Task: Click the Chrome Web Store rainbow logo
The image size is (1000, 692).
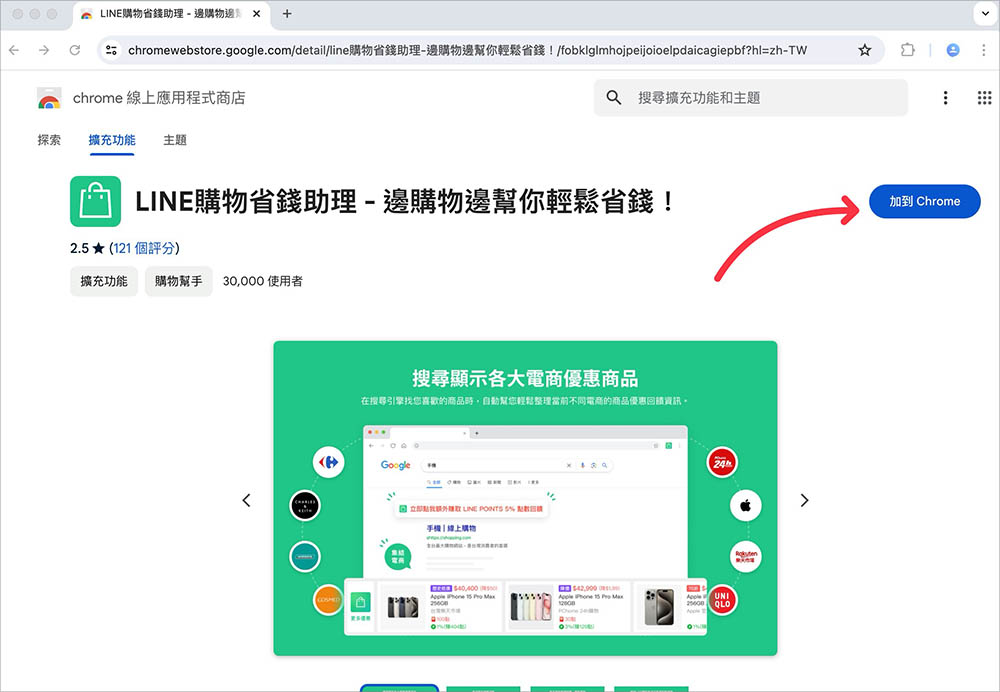Action: click(49, 98)
